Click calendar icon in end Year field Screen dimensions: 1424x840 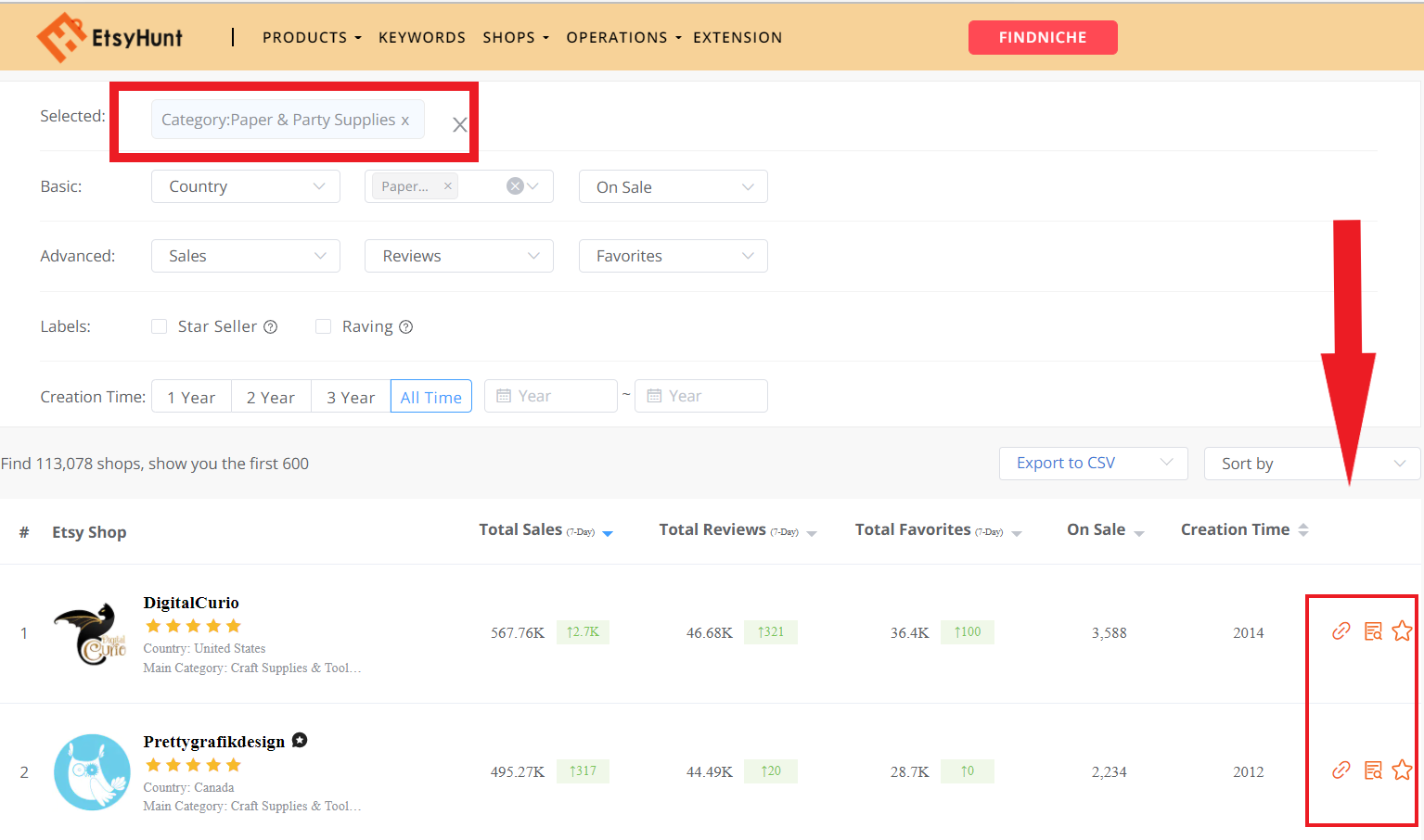[x=654, y=396]
